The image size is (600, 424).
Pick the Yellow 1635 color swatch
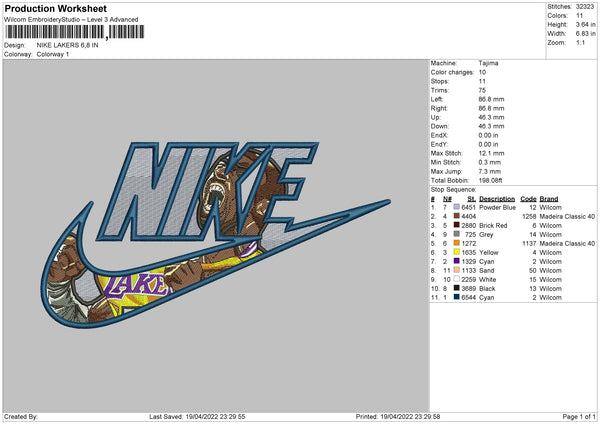[457, 252]
